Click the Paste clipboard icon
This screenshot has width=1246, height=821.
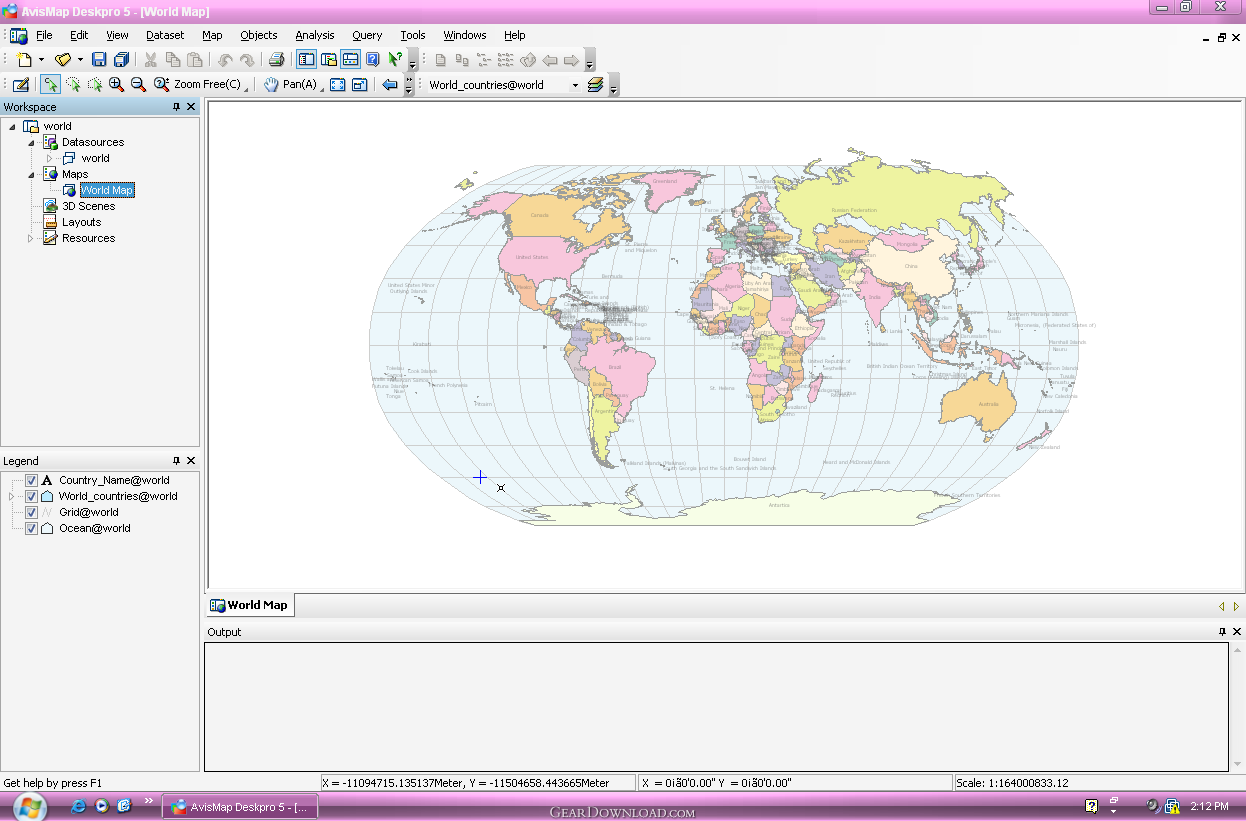[195, 60]
